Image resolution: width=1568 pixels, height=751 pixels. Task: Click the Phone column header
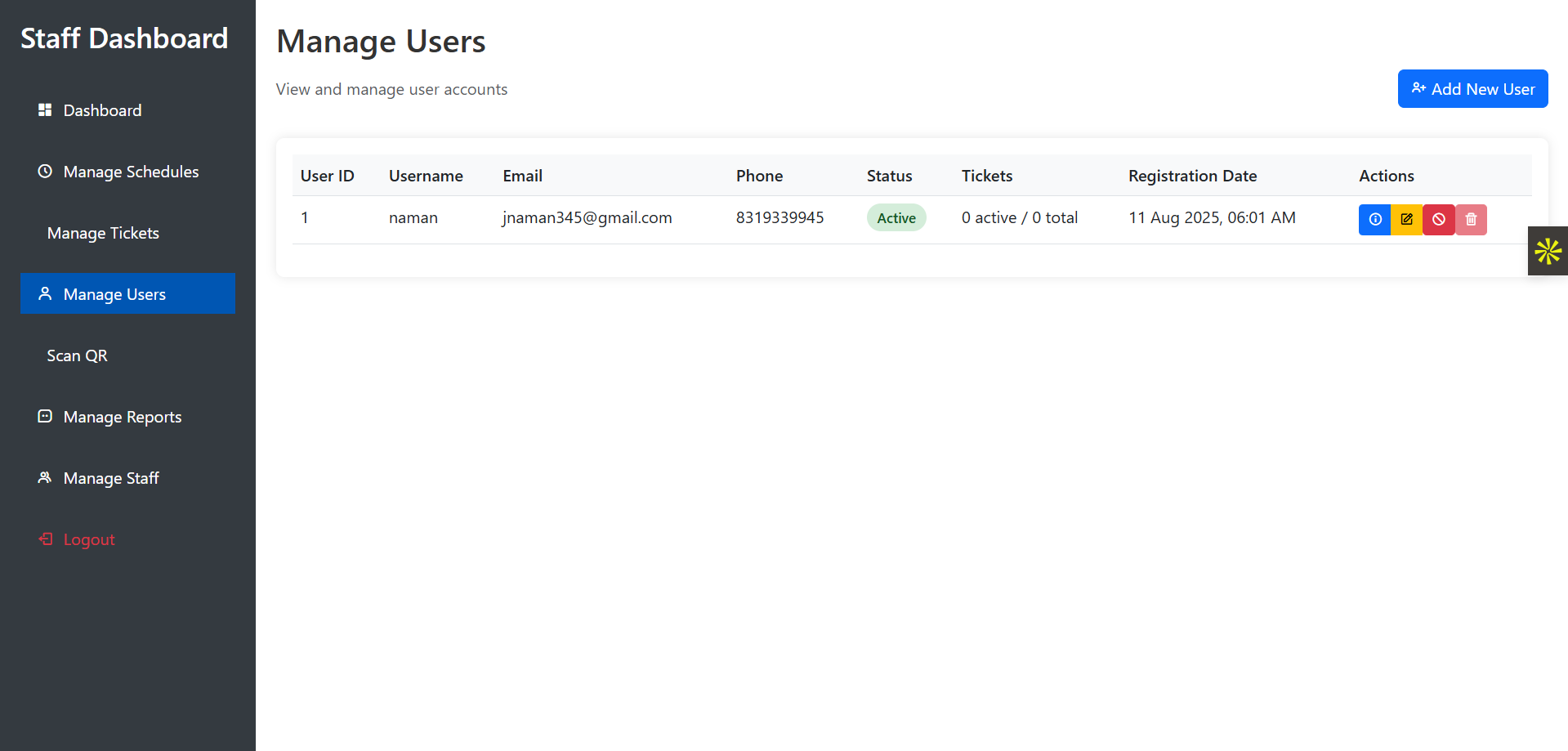point(759,176)
